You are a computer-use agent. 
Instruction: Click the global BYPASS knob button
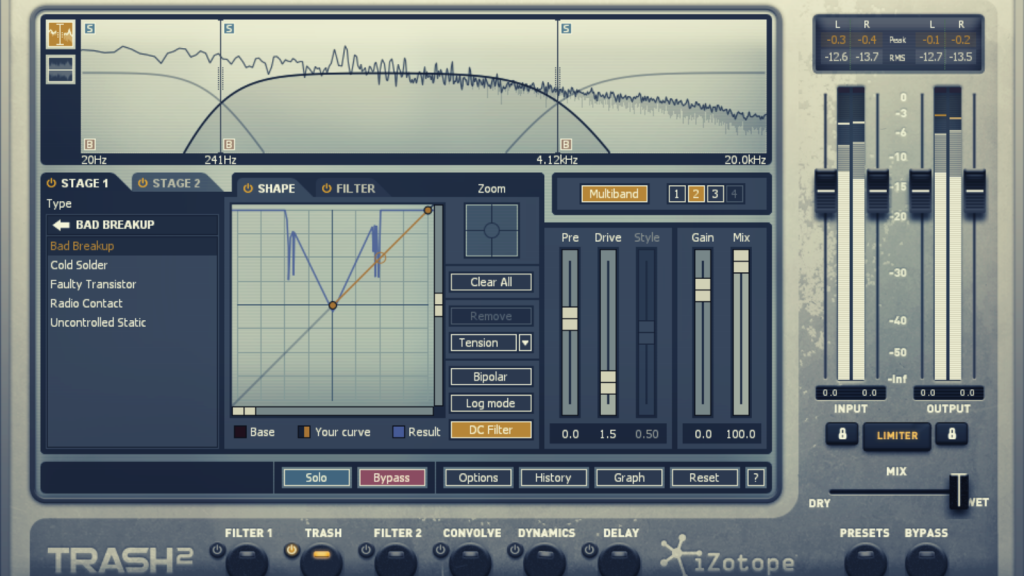tap(926, 559)
